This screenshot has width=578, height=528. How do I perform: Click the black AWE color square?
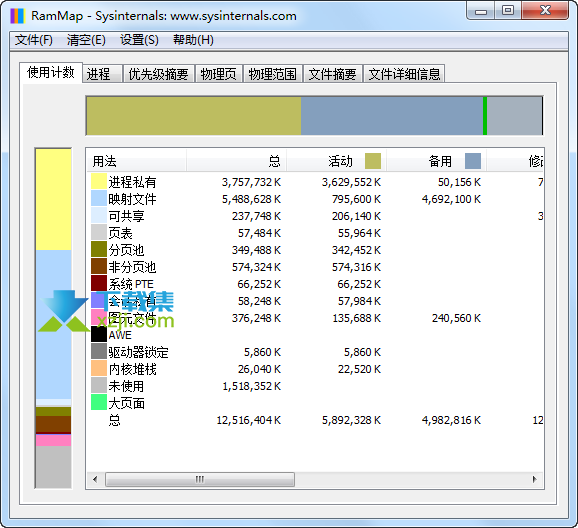(x=99, y=334)
